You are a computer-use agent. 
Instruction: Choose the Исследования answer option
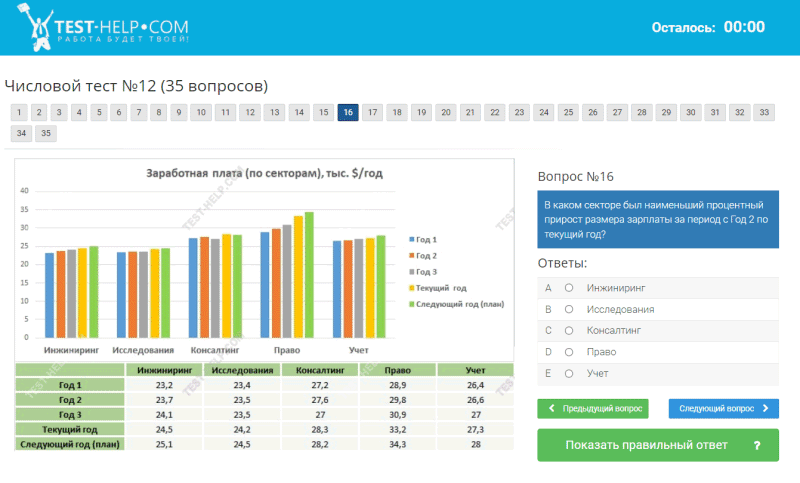569,309
